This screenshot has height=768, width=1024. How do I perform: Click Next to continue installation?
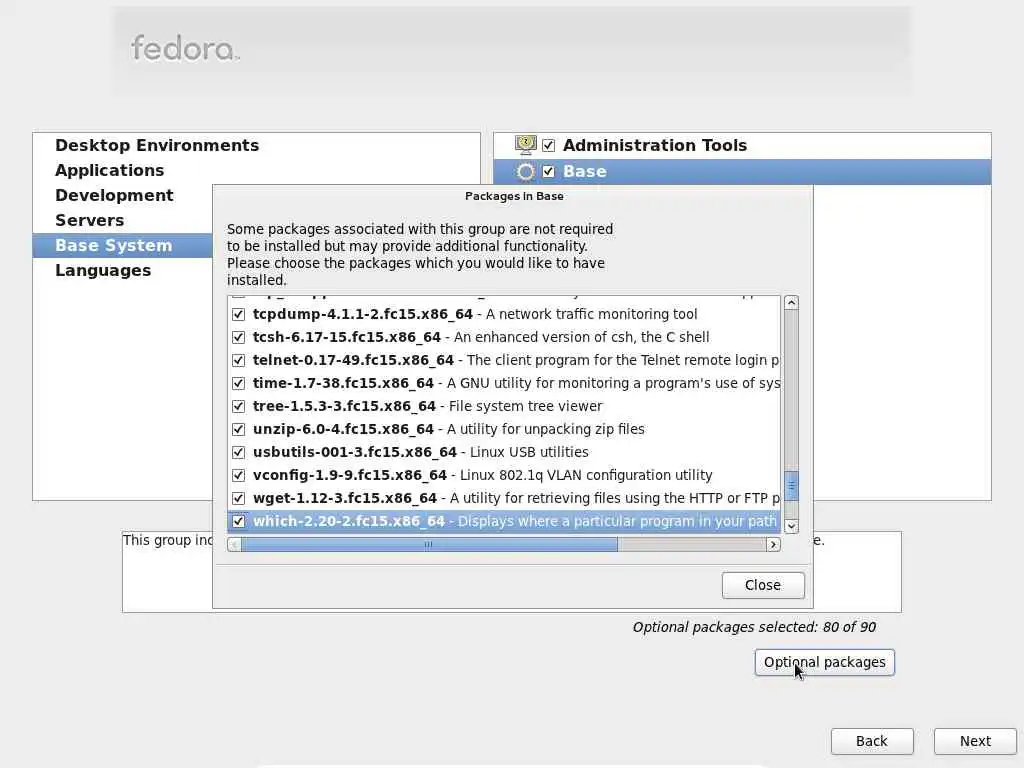pos(975,741)
